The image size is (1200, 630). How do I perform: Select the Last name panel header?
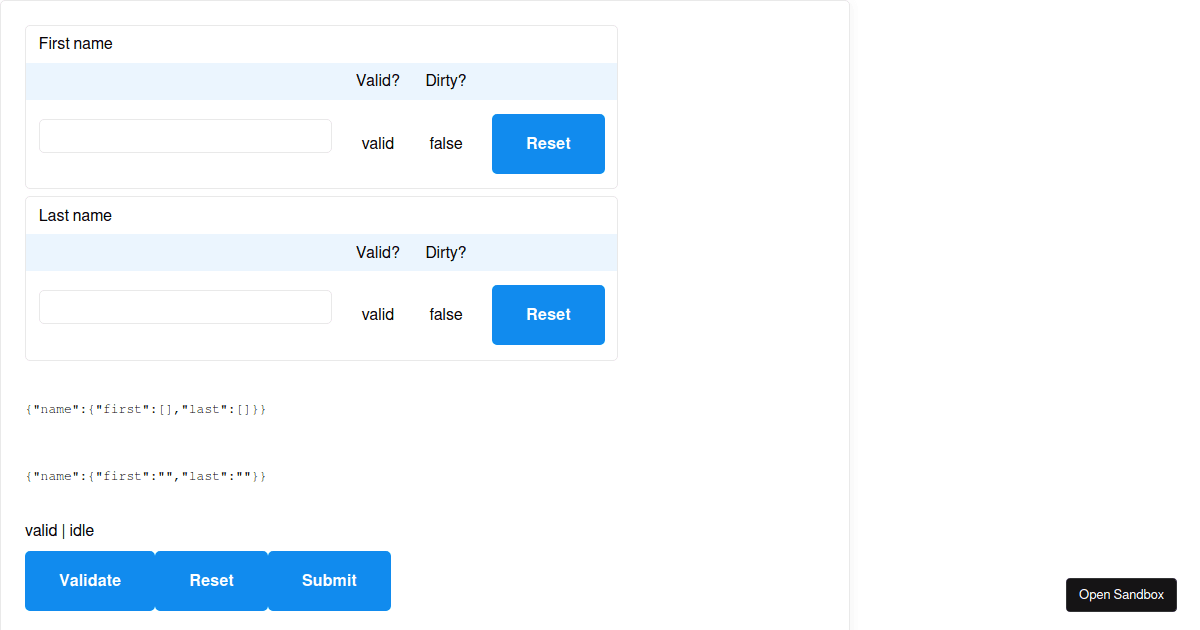[75, 215]
